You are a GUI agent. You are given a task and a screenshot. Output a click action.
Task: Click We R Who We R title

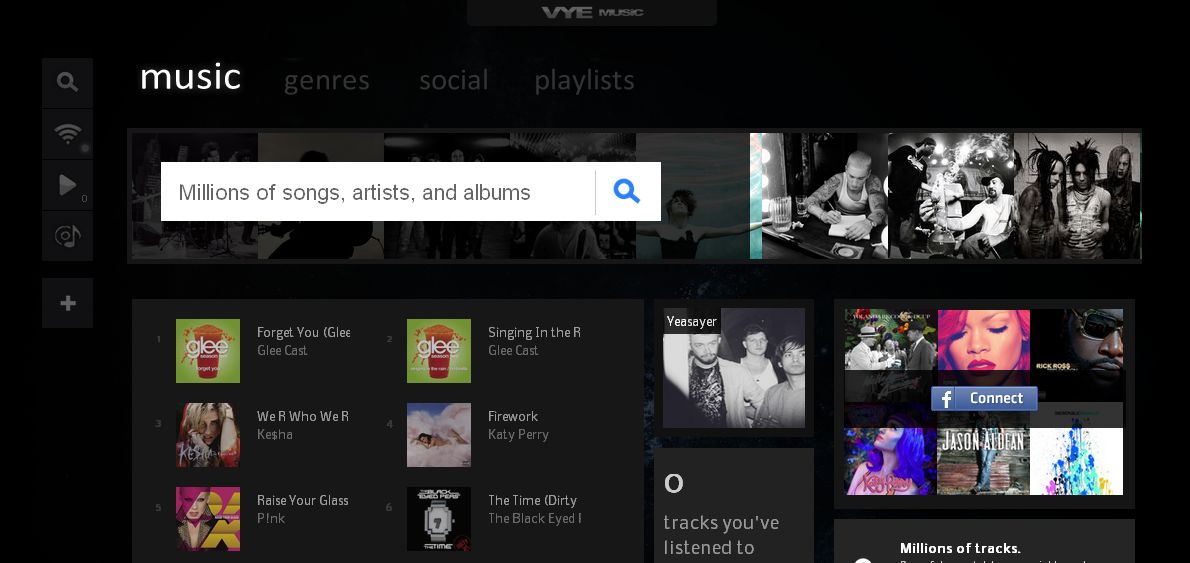pyautogui.click(x=303, y=417)
